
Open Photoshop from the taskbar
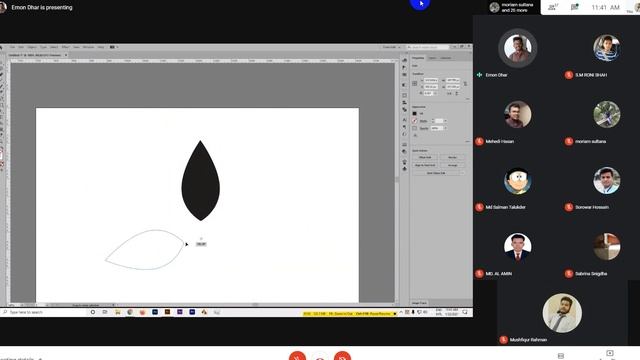(x=155, y=312)
